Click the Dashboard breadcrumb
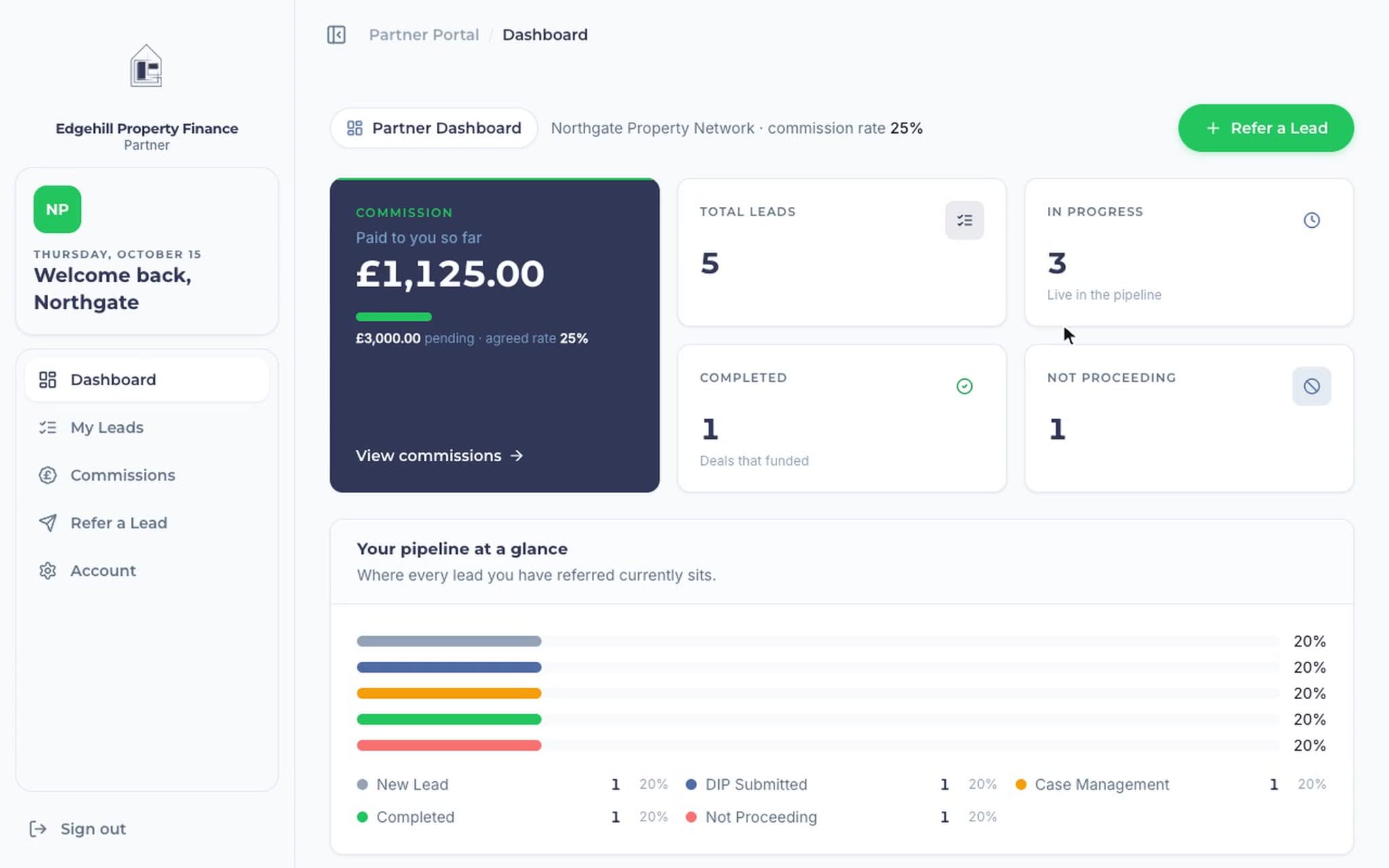This screenshot has height=868, width=1389. point(545,35)
